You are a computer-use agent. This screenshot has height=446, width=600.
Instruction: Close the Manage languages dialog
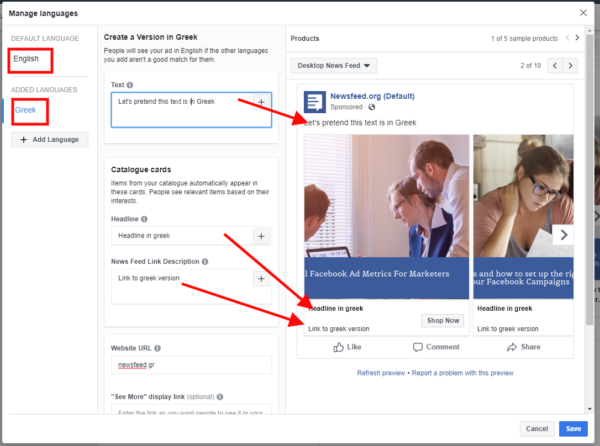click(583, 13)
